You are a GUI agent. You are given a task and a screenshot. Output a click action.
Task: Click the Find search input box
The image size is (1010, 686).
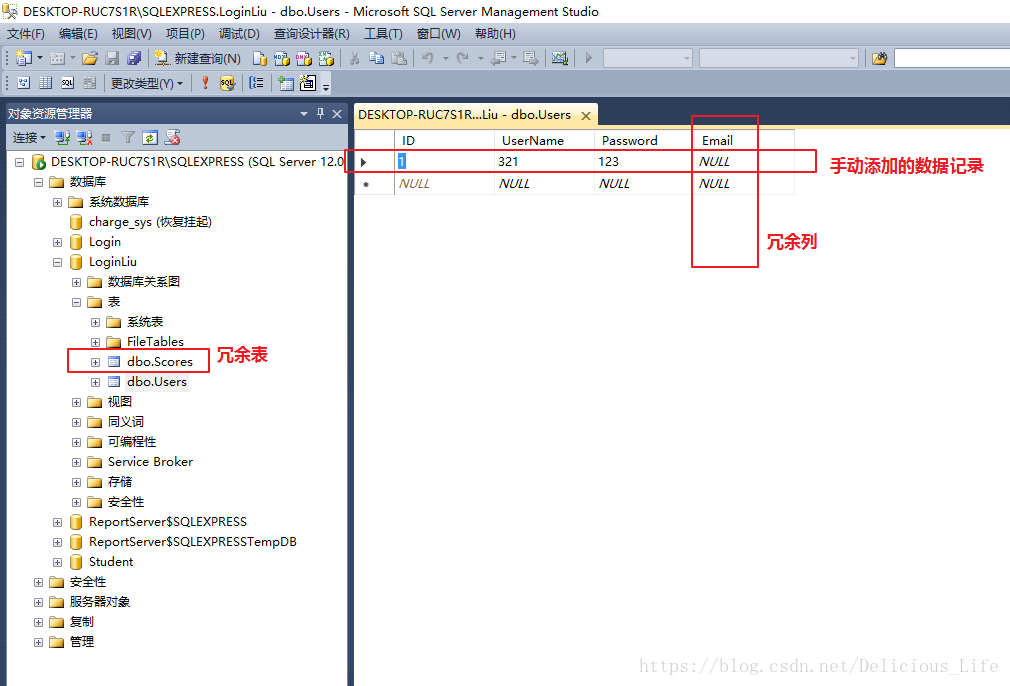point(952,59)
